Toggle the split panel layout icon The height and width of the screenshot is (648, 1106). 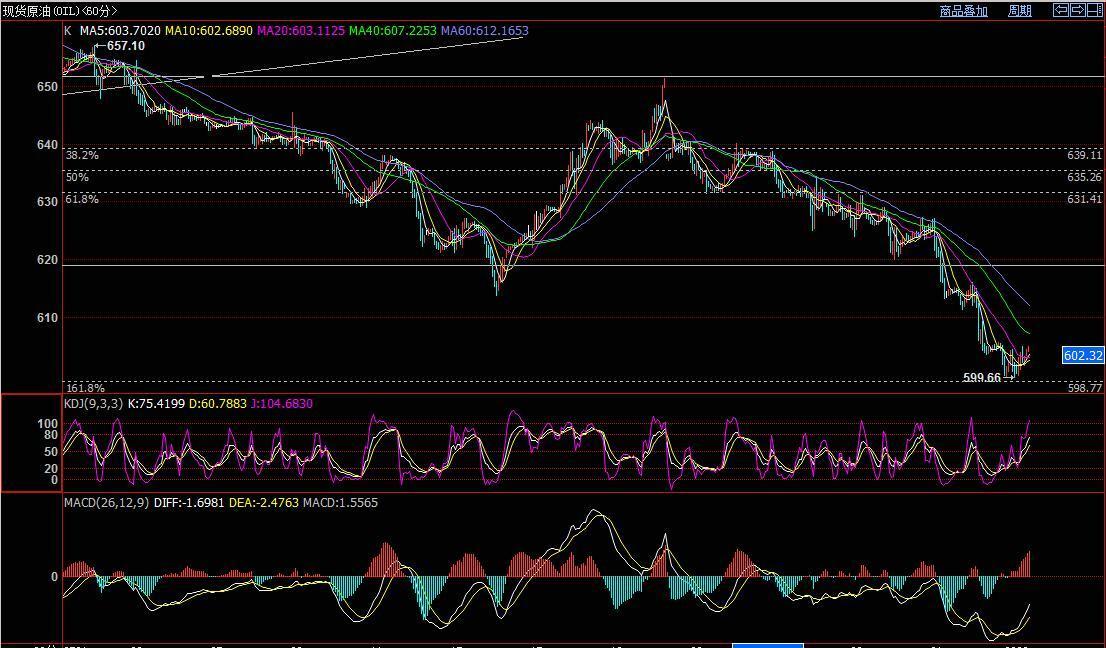(1094, 10)
